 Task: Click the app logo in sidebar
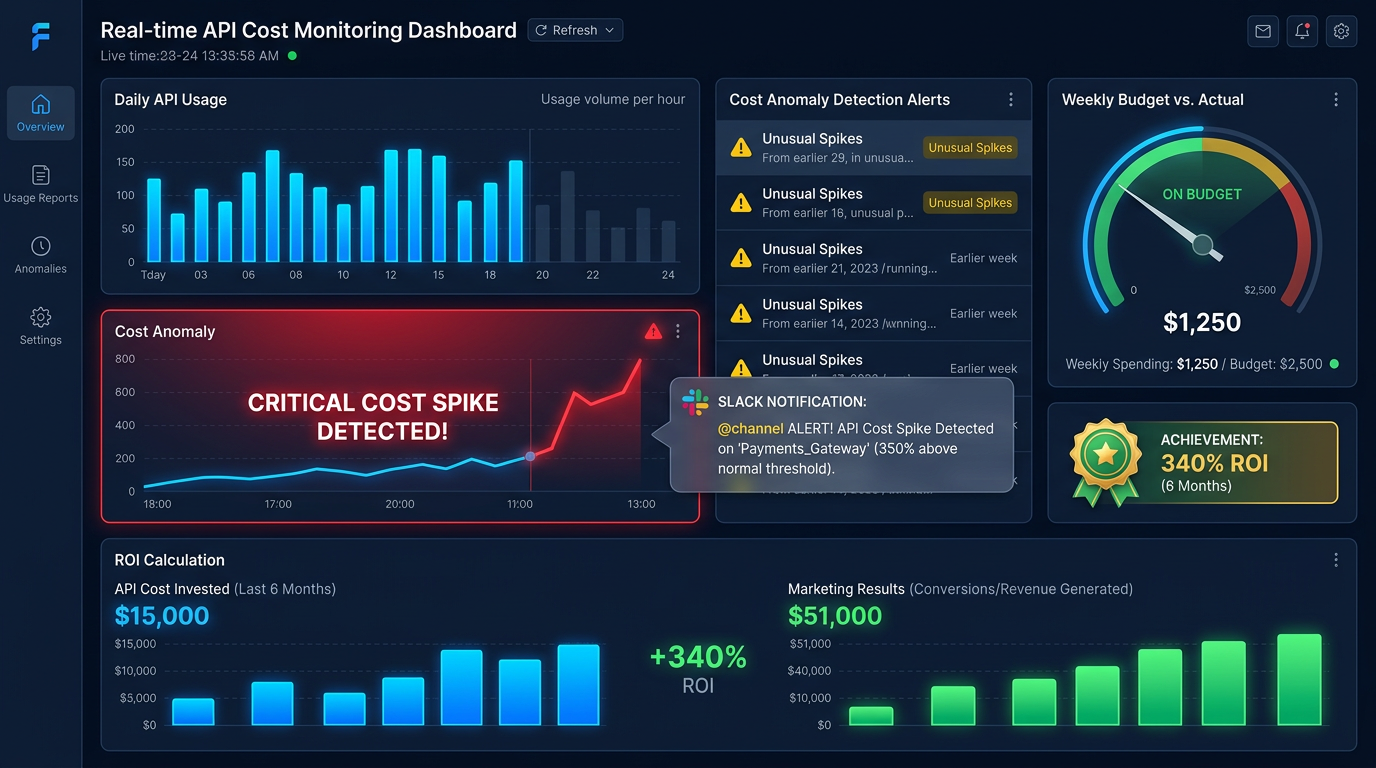[x=41, y=37]
